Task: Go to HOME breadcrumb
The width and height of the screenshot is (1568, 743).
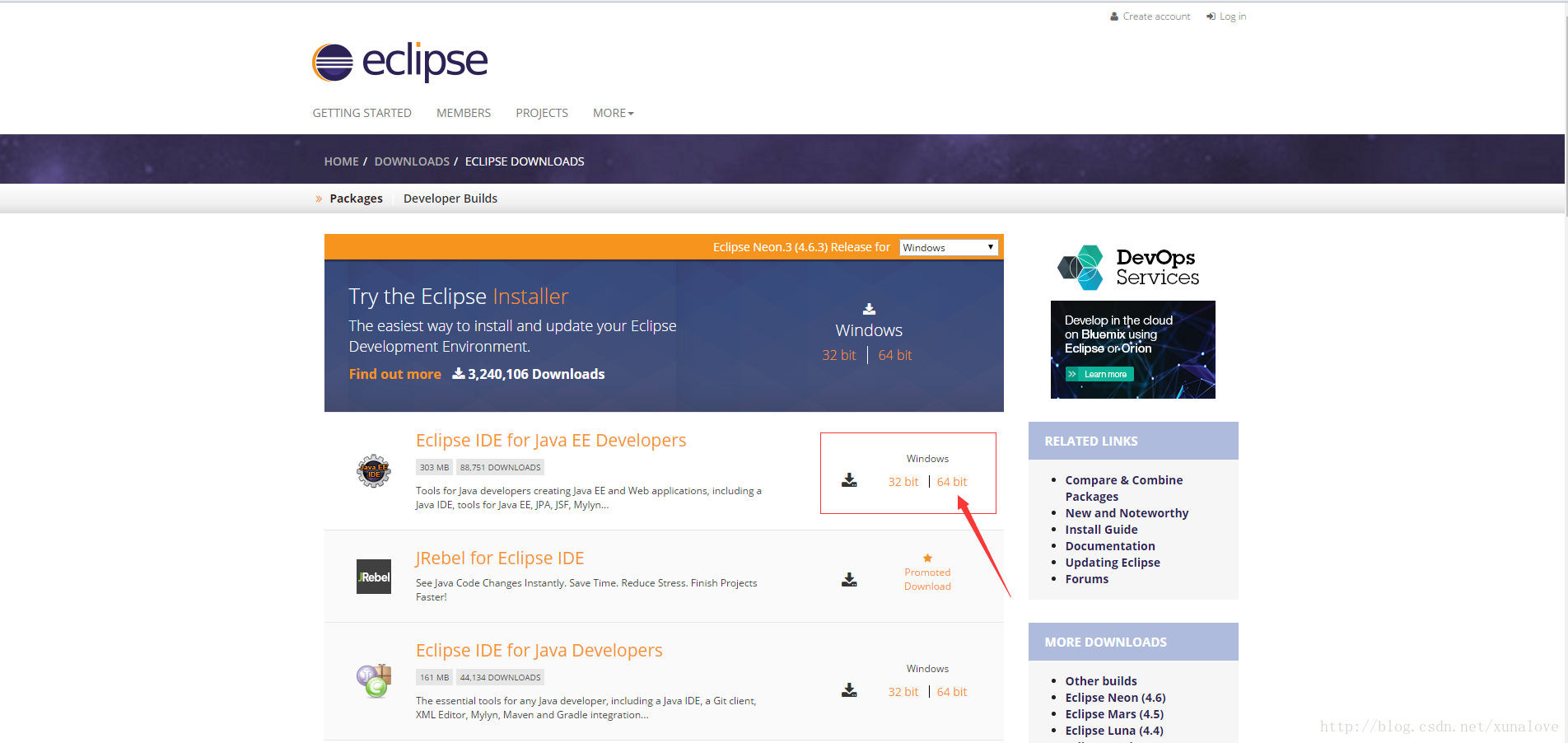Action: [342, 161]
